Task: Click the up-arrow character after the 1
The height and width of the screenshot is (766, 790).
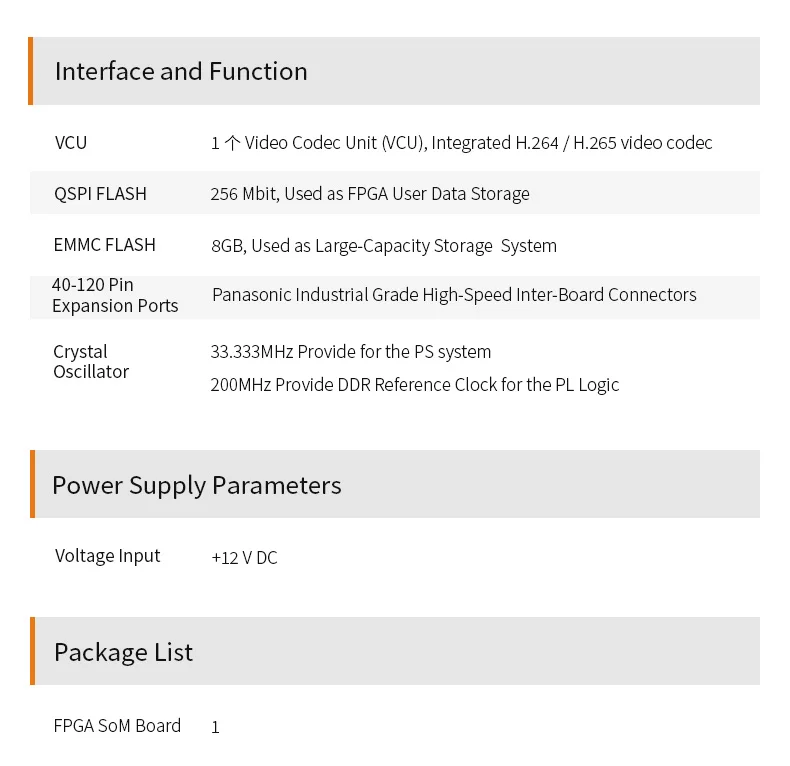Action: click(x=232, y=143)
